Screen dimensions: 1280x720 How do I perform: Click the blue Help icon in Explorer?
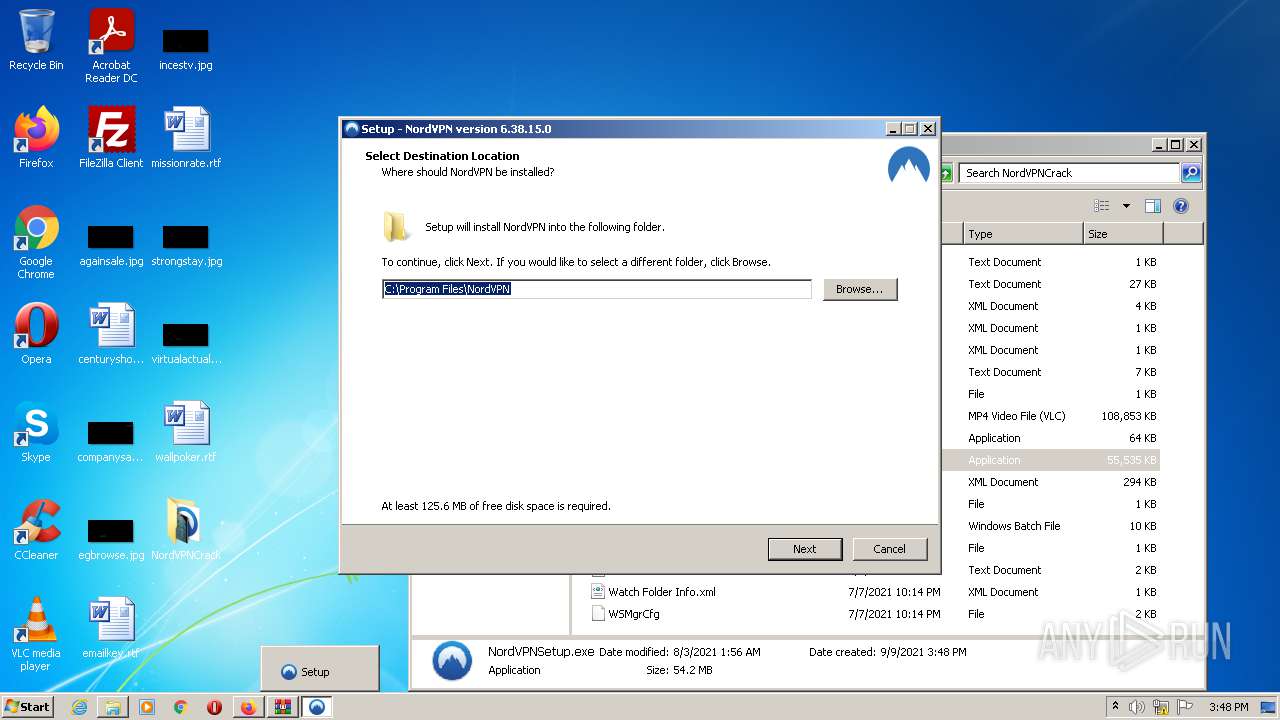(1181, 206)
